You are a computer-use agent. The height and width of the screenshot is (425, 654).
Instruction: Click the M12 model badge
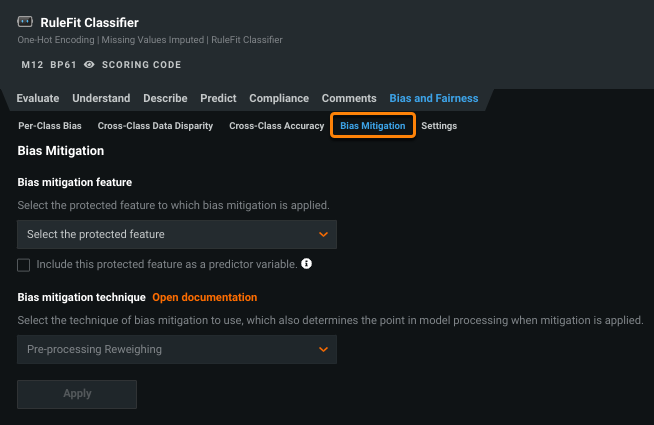[x=32, y=64]
